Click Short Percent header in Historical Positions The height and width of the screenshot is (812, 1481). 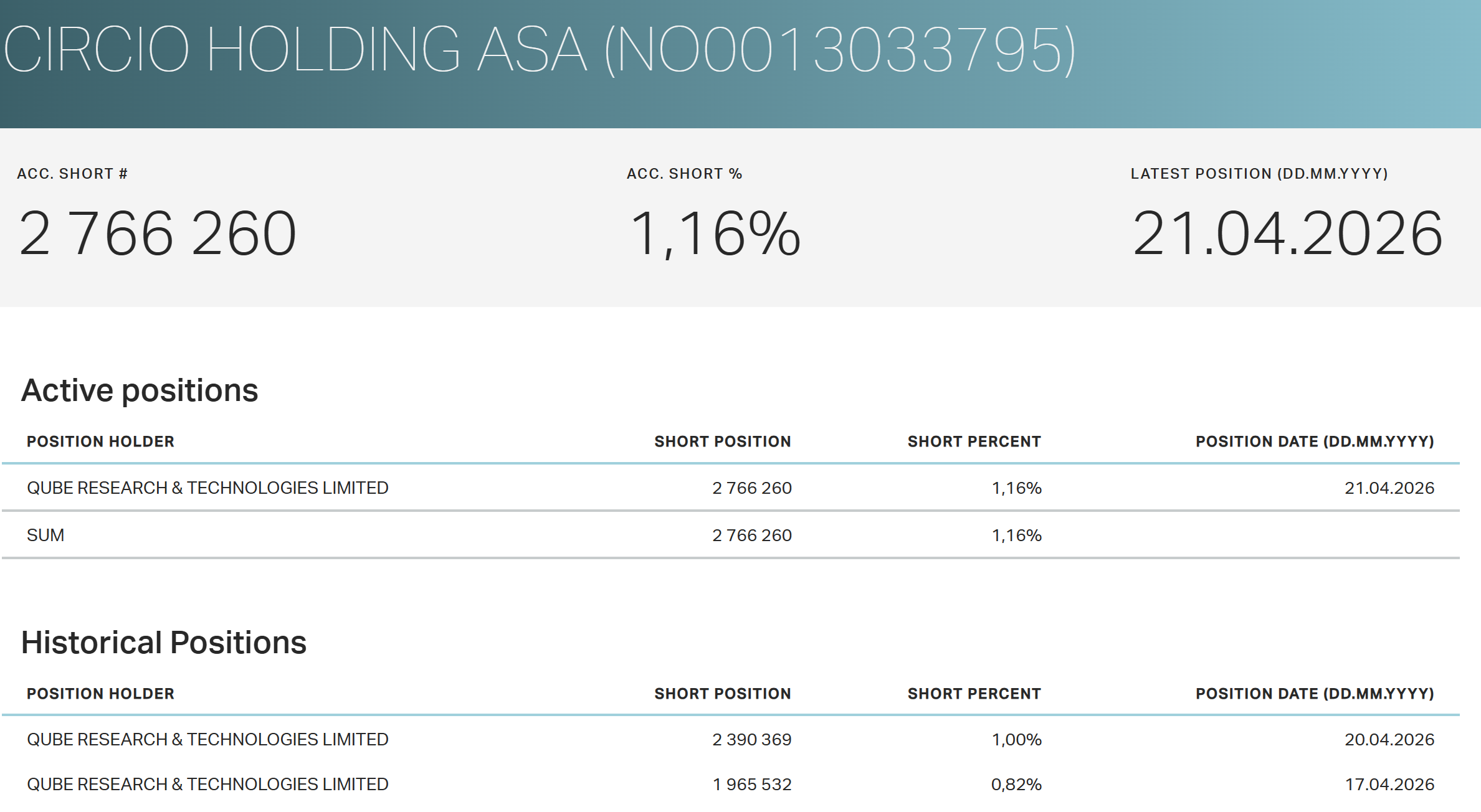coord(974,694)
